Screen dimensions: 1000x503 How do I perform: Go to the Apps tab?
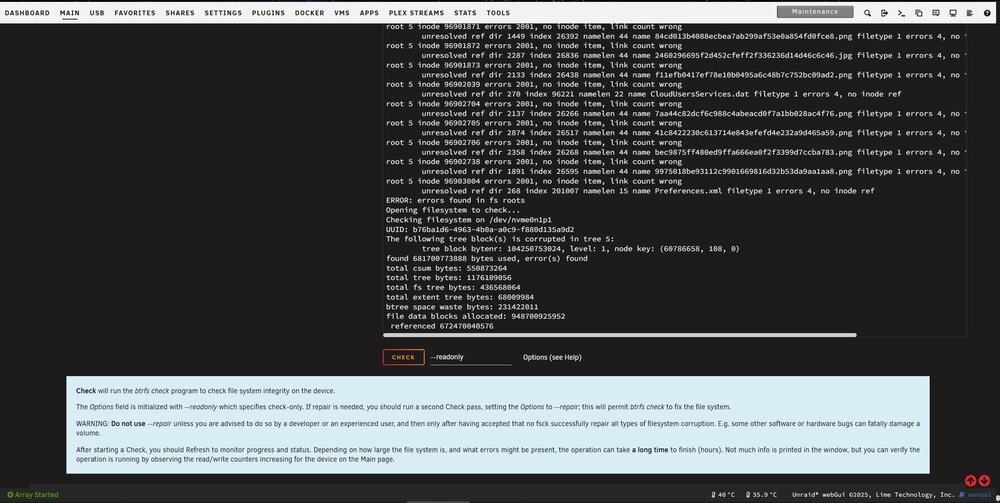[369, 13]
